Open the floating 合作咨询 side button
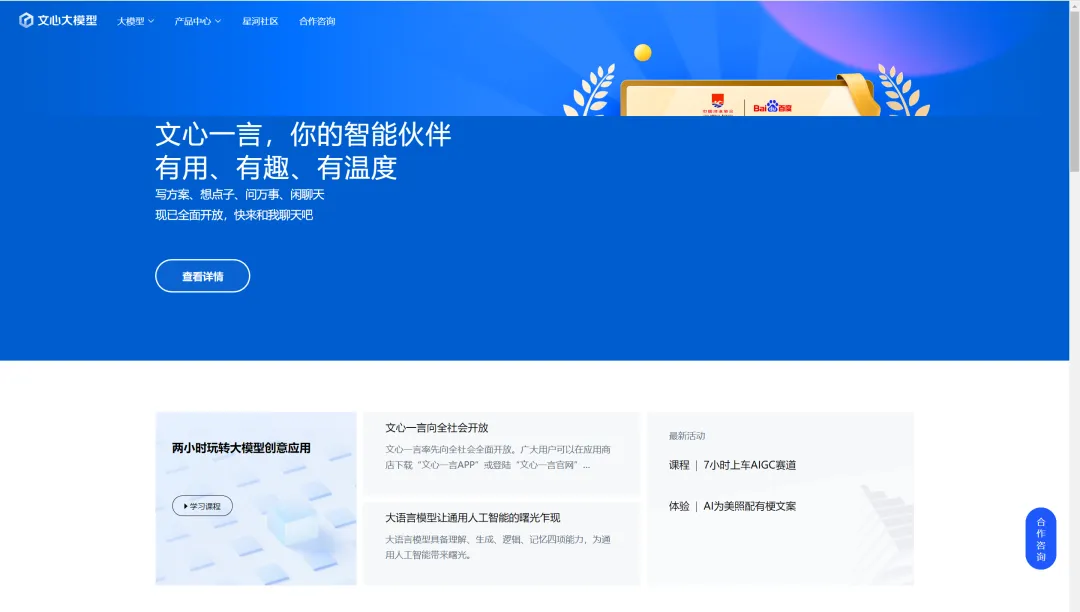1080x612 pixels. [x=1040, y=538]
